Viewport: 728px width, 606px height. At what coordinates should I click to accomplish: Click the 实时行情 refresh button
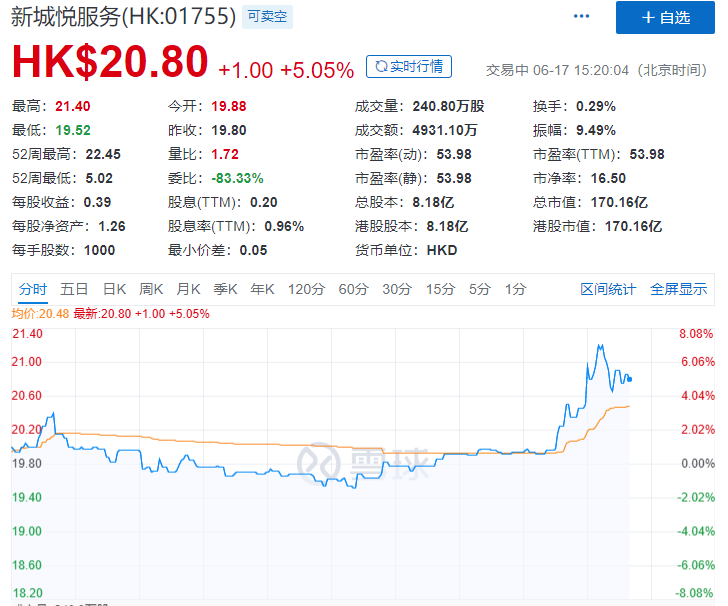[x=409, y=67]
